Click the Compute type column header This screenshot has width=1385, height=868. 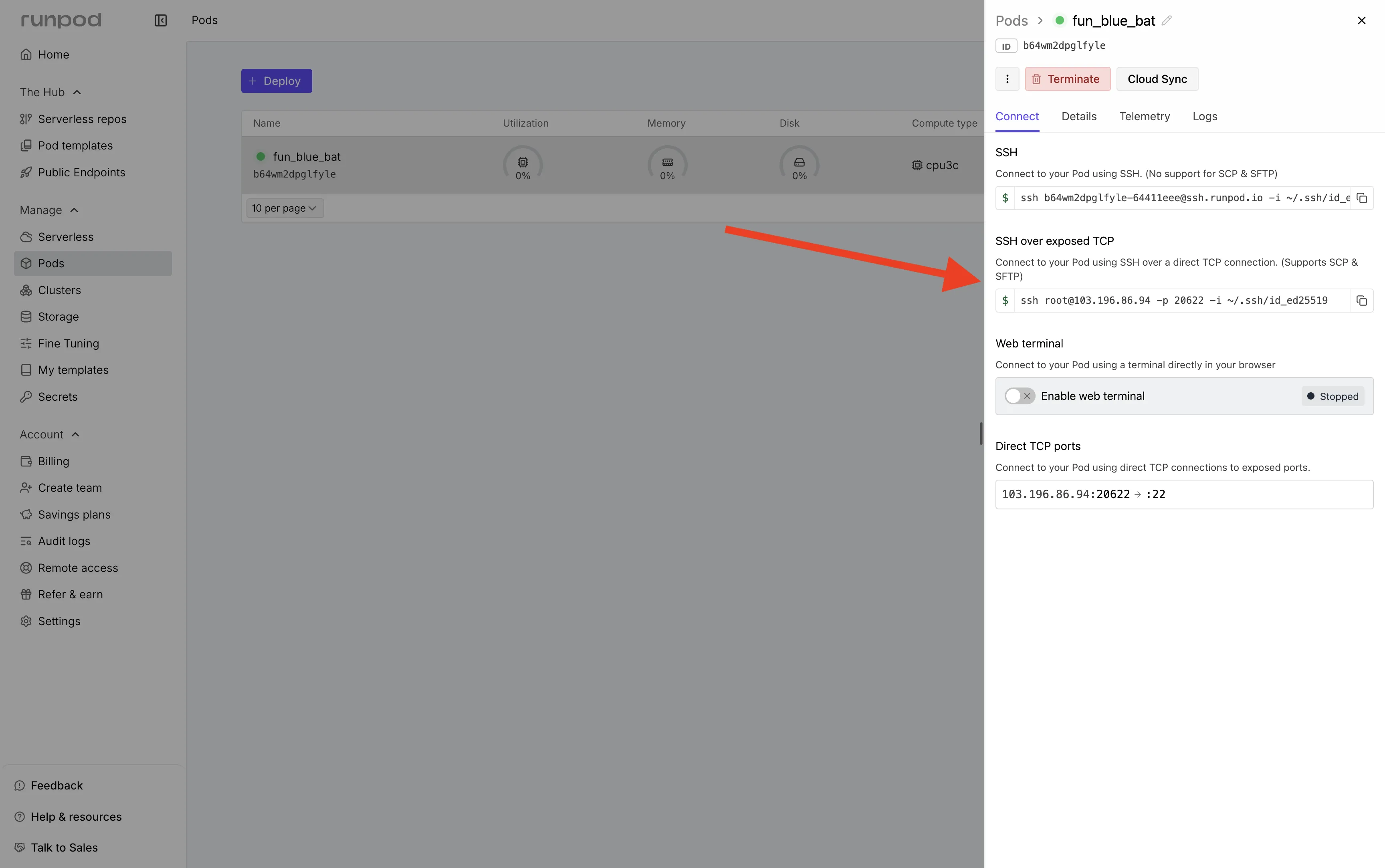[944, 123]
